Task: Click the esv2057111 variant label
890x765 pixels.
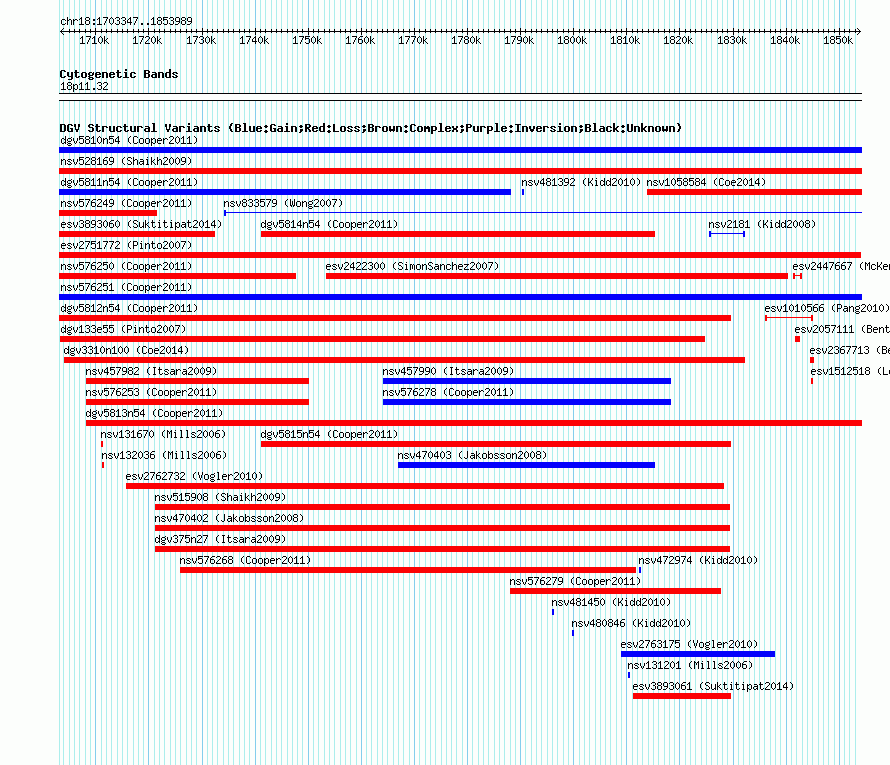Action: pos(842,329)
